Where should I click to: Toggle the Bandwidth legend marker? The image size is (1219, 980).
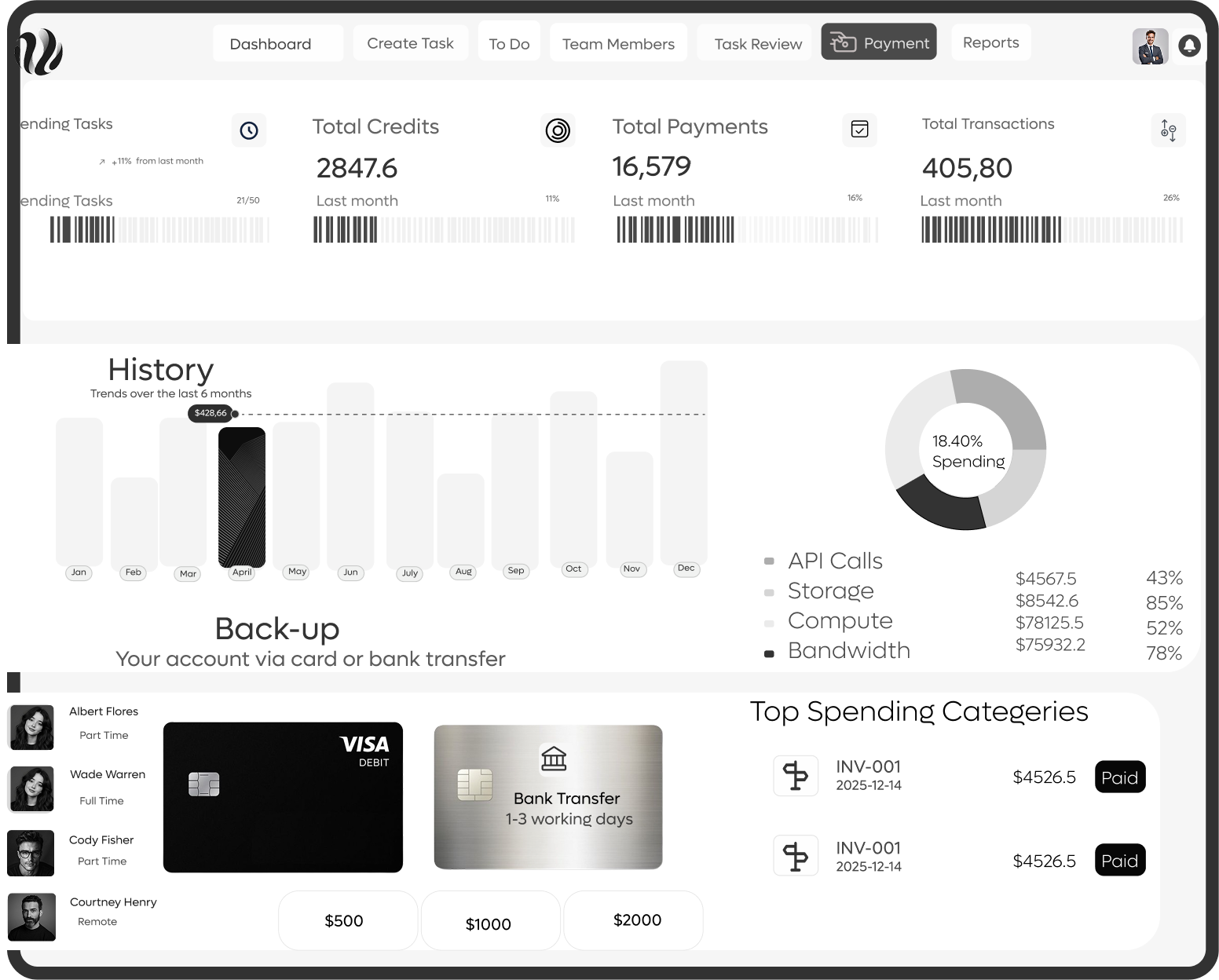coord(769,653)
